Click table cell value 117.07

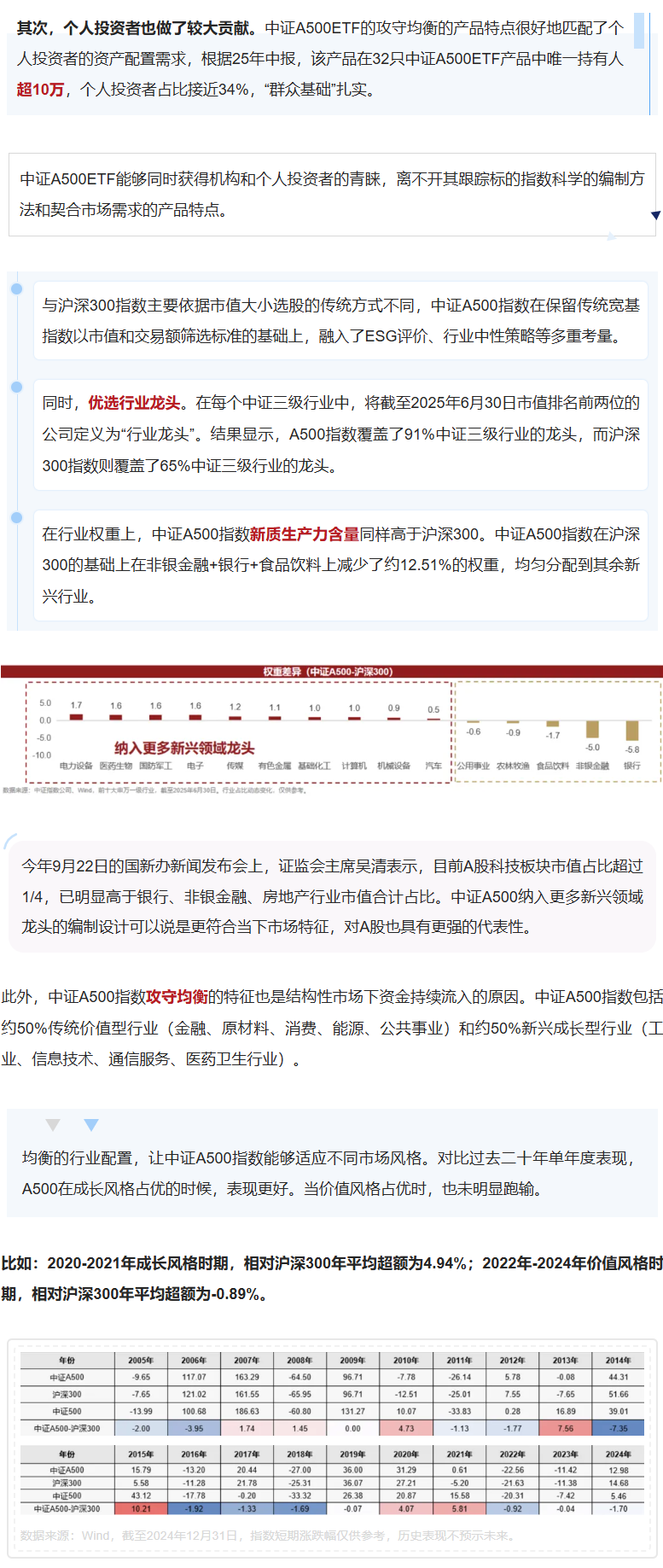pyautogui.click(x=194, y=1377)
